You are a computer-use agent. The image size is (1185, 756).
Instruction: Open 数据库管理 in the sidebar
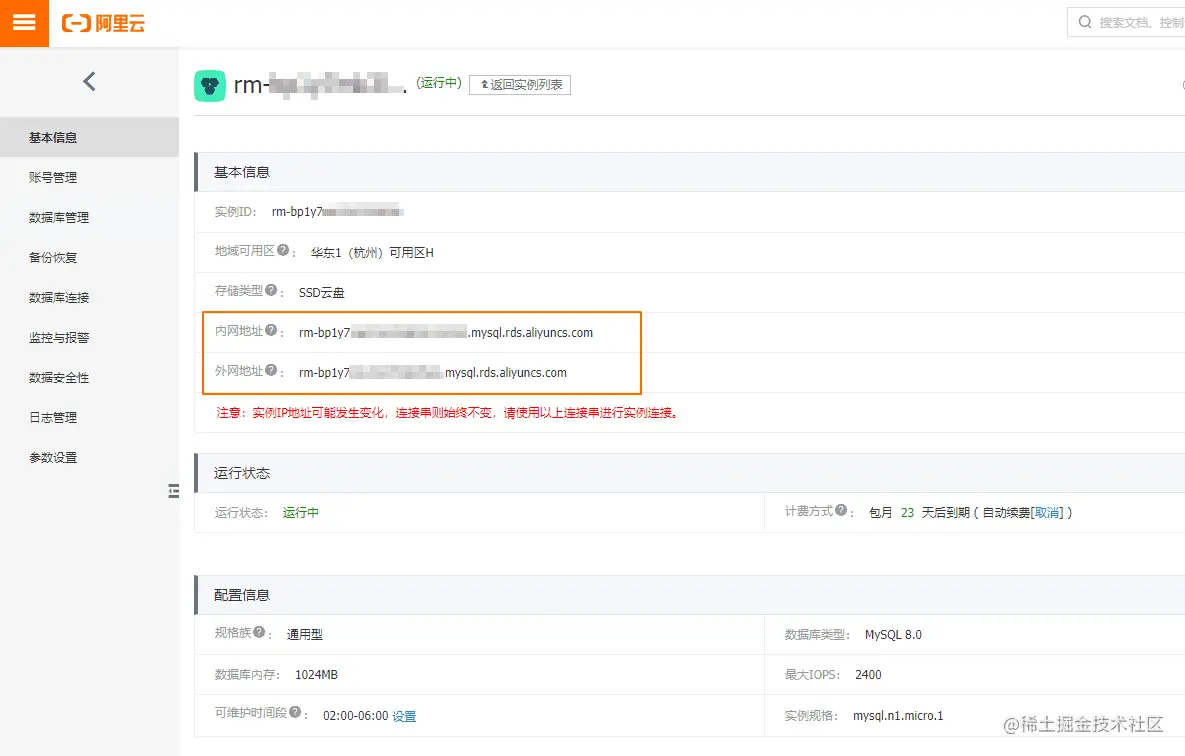pos(89,218)
